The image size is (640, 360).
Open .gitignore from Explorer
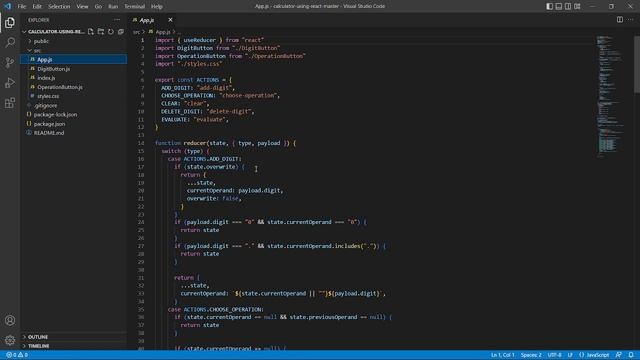click(x=73, y=105)
